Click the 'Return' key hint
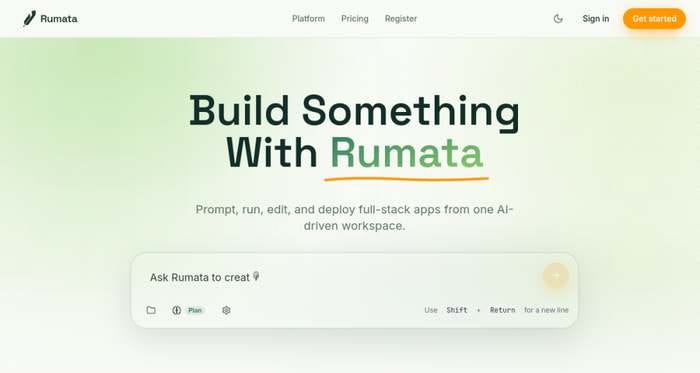The image size is (700, 373). coord(502,310)
